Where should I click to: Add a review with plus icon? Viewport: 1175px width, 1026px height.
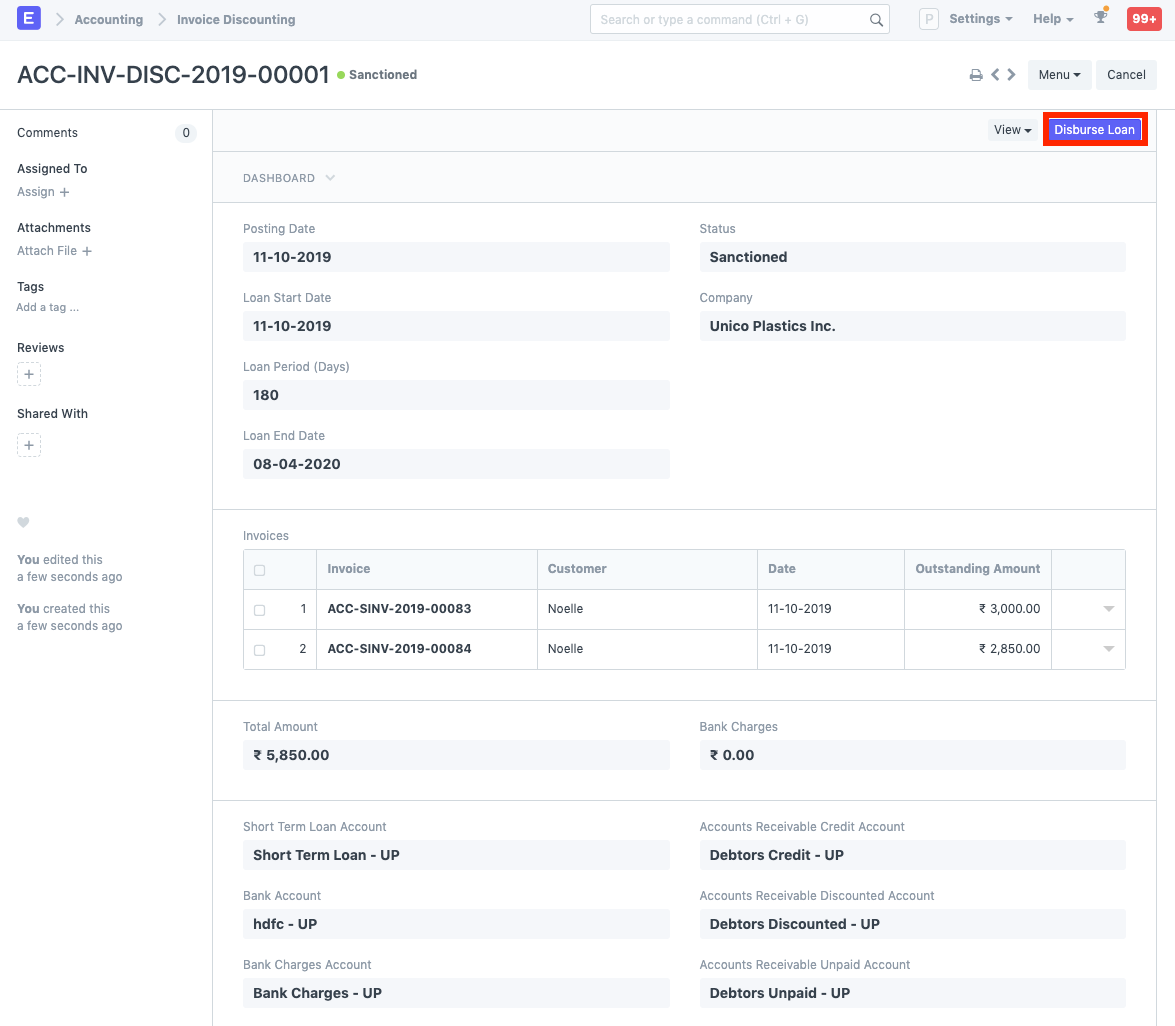(29, 375)
